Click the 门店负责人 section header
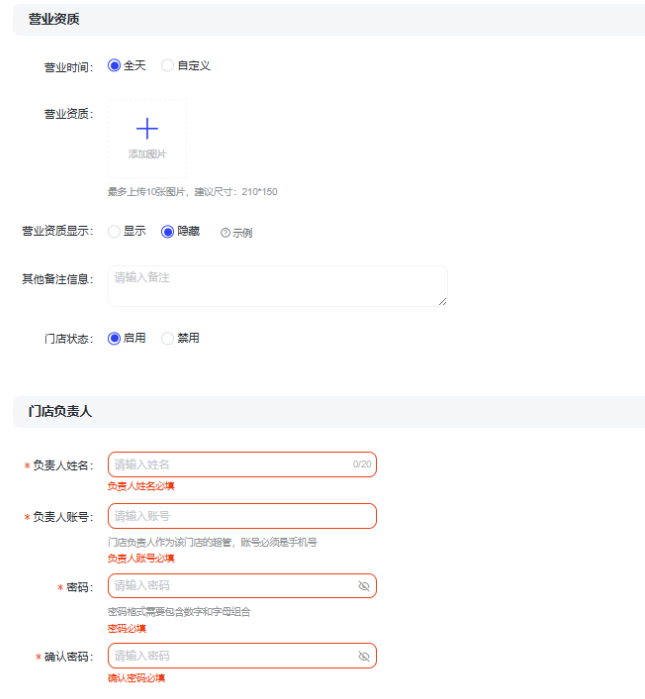Image resolution: width=645 pixels, height=699 pixels. point(60,411)
